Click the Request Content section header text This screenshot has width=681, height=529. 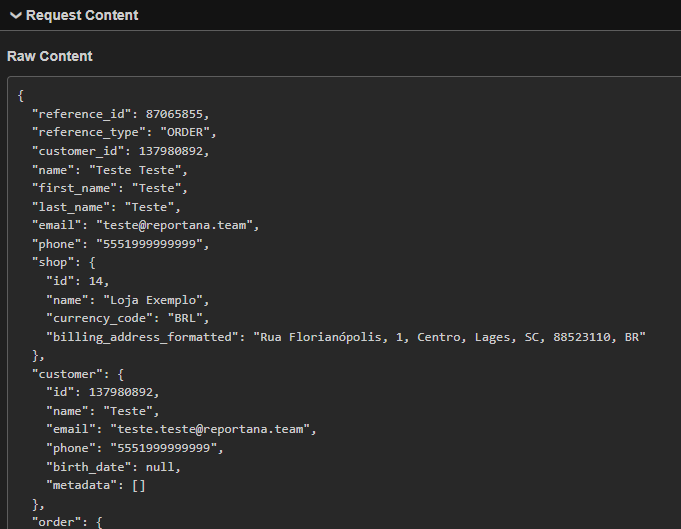(82, 16)
